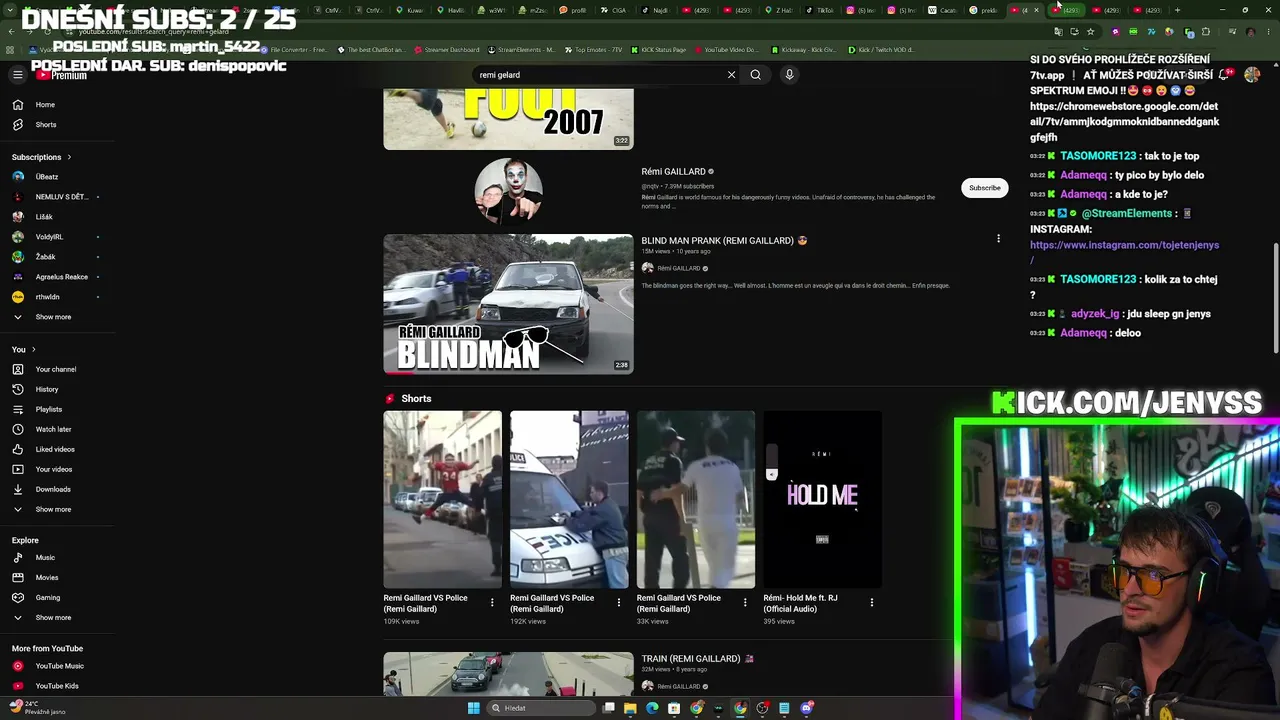
Task: Open Your channel page
Action: (58, 369)
